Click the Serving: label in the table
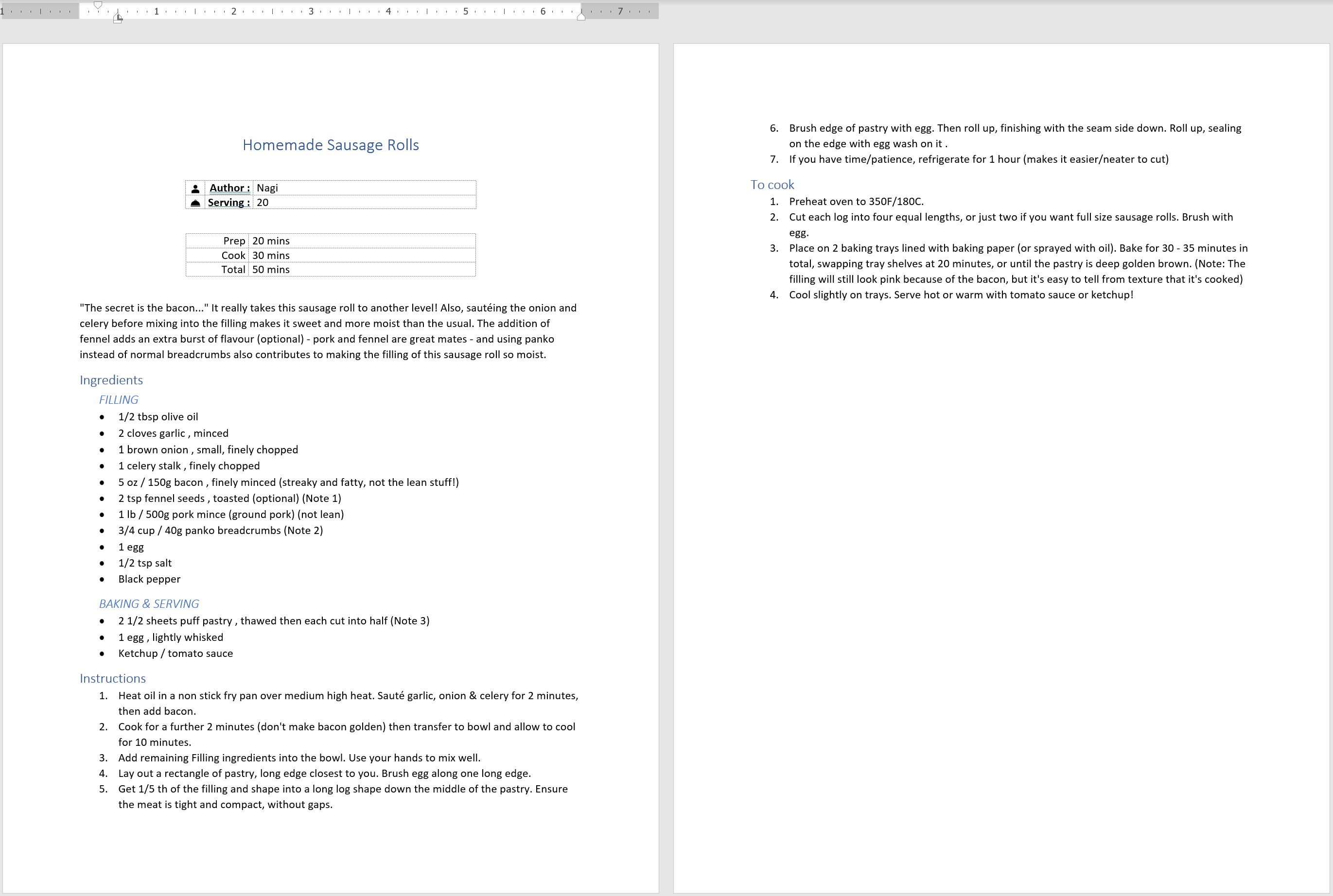This screenshot has width=1333, height=896. click(228, 202)
